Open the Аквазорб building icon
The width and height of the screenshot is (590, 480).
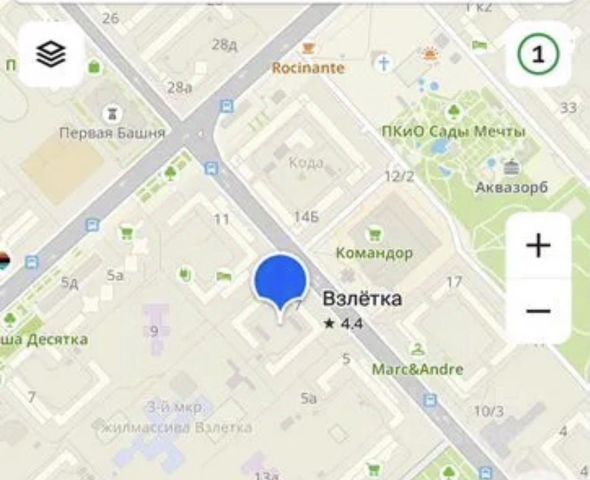pos(511,167)
